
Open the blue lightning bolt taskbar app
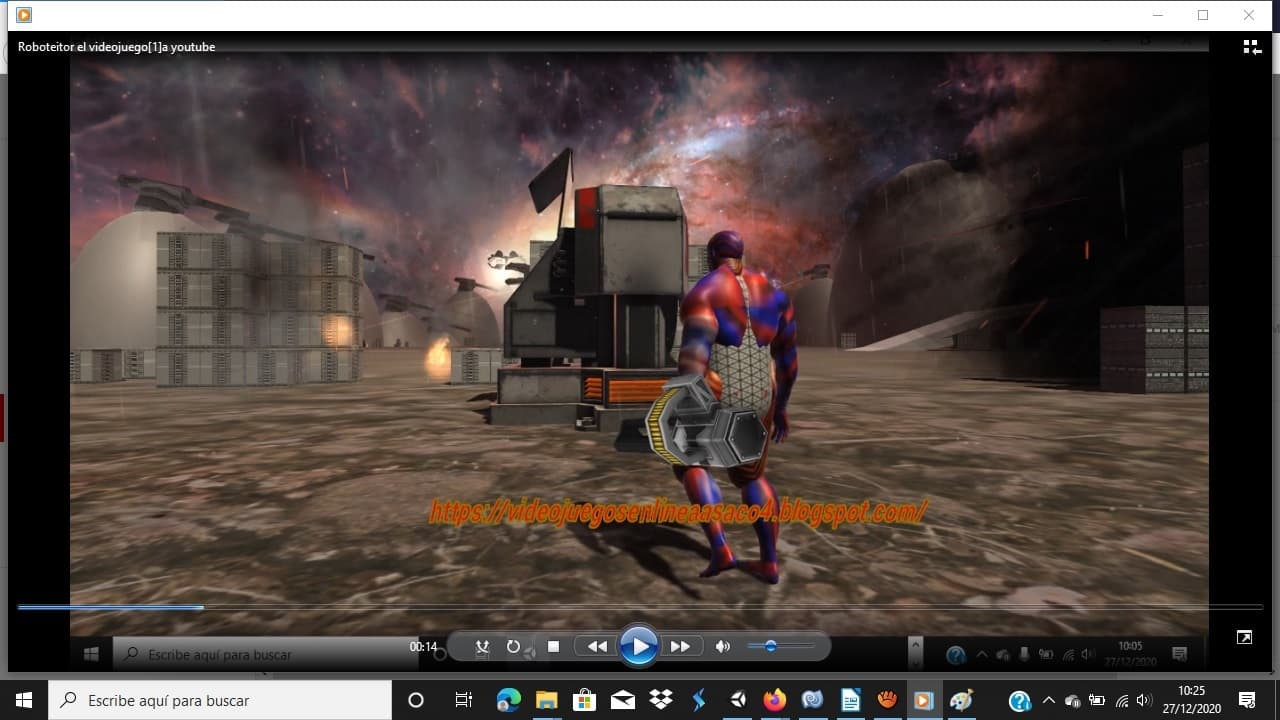click(x=699, y=700)
